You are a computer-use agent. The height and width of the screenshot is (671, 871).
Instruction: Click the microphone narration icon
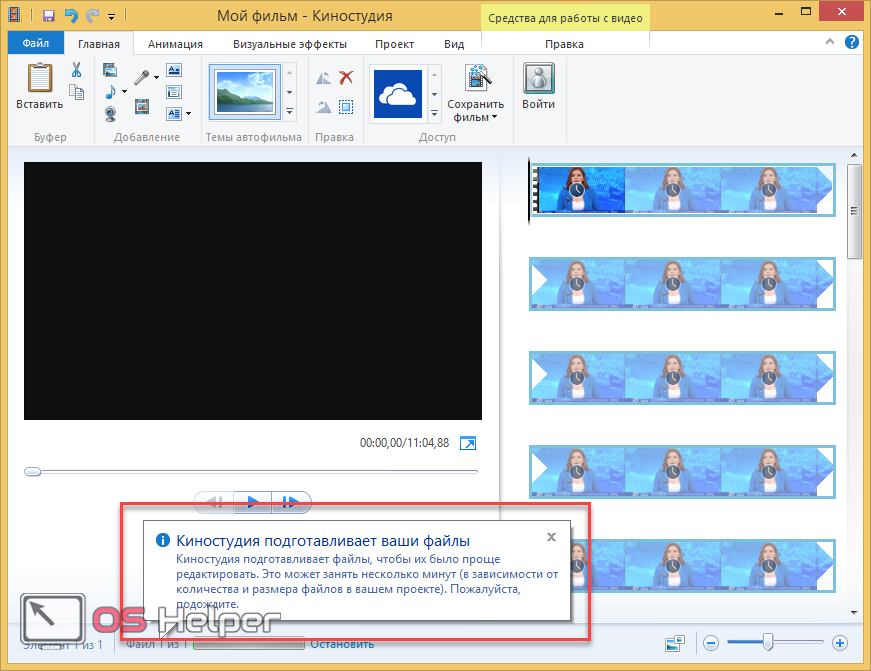pyautogui.click(x=142, y=77)
